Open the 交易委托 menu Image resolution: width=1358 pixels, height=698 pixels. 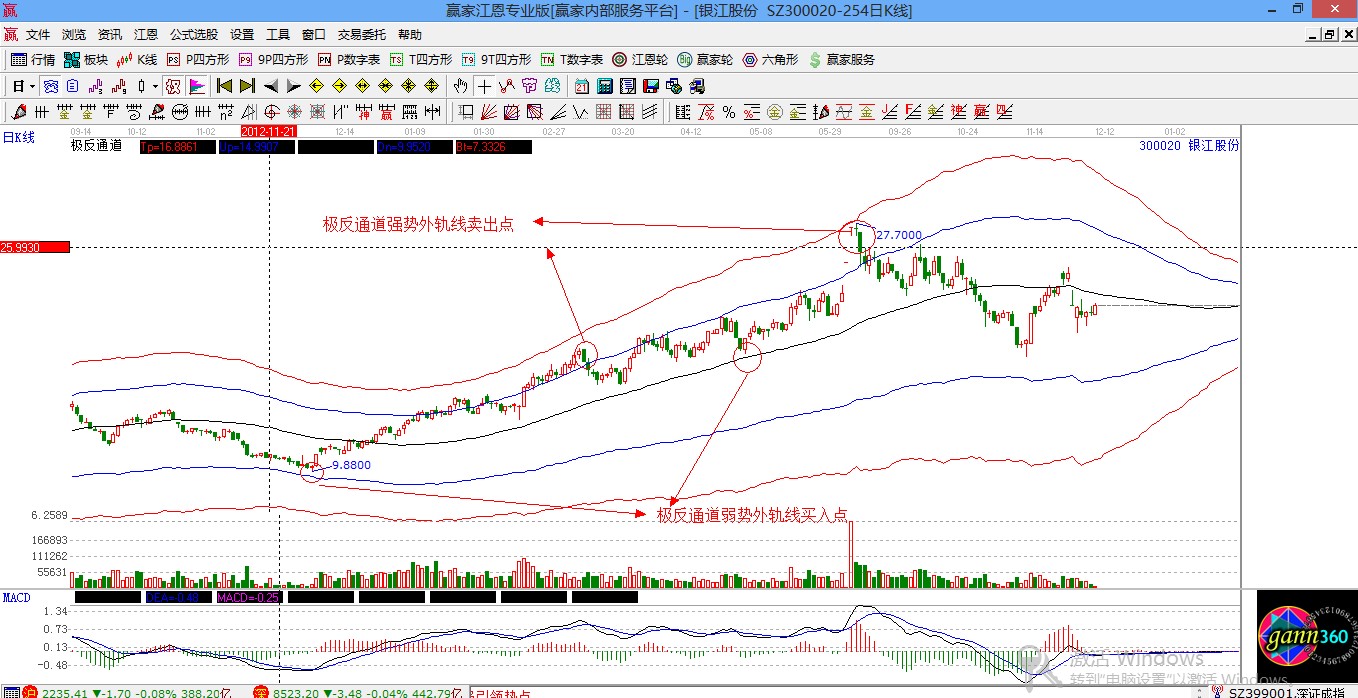coord(361,34)
